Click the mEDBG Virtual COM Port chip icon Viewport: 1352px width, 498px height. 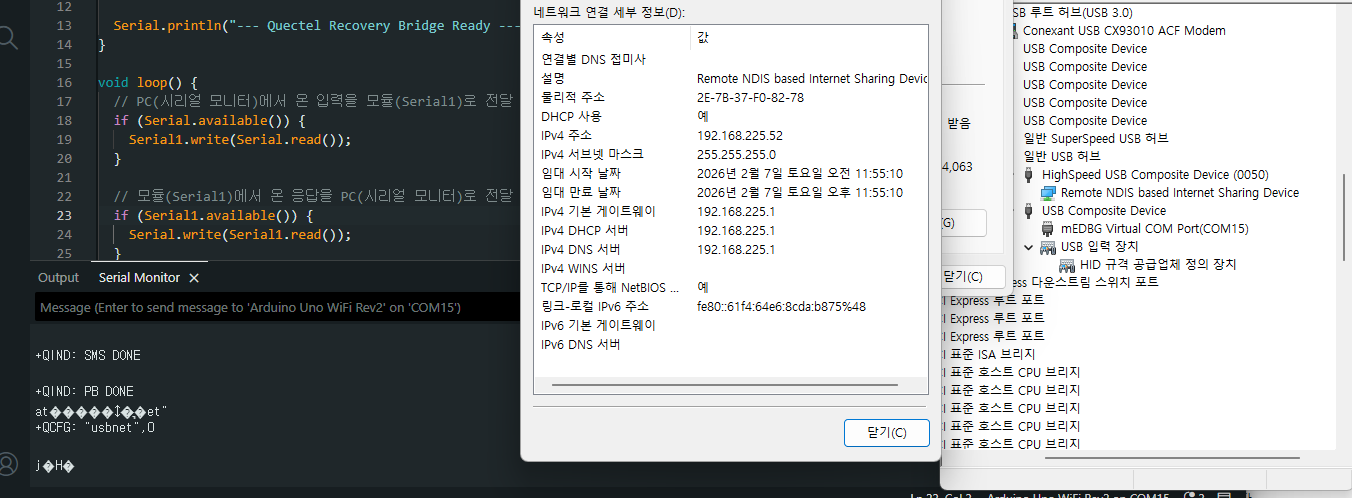[1048, 229]
